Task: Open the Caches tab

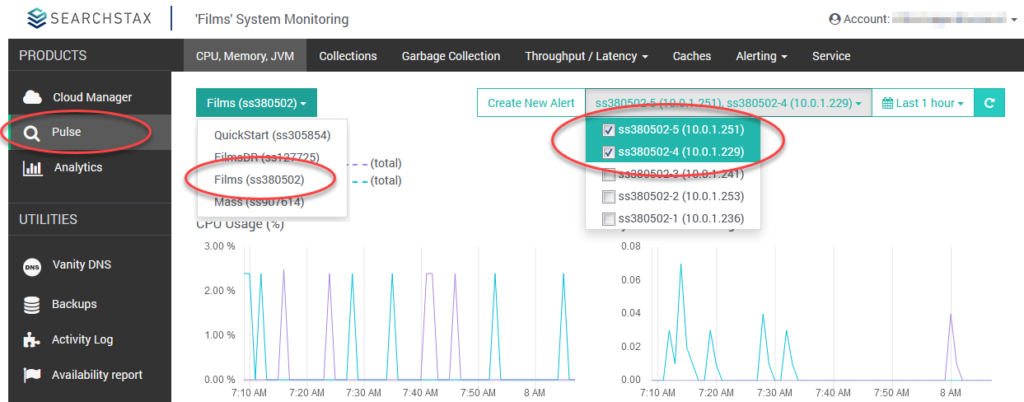Action: (692, 56)
